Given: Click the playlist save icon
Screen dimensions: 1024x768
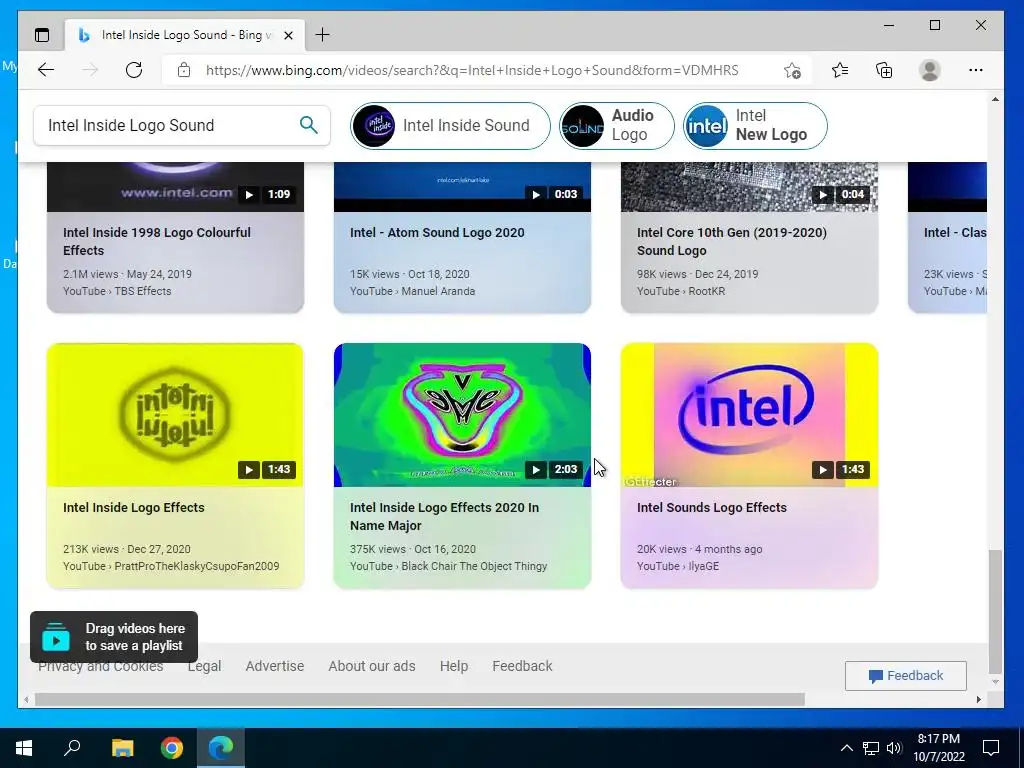Looking at the screenshot, I should 56,637.
